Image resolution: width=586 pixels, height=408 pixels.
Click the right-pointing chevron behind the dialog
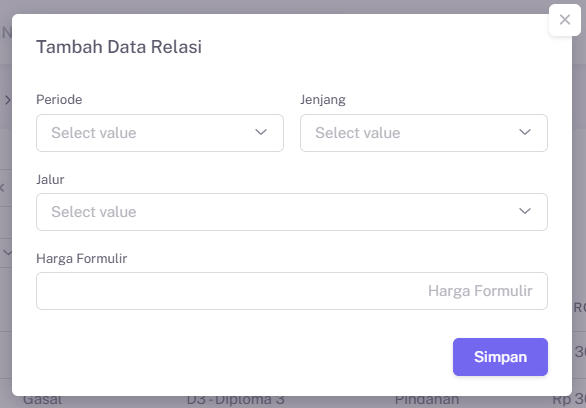[x=7, y=100]
